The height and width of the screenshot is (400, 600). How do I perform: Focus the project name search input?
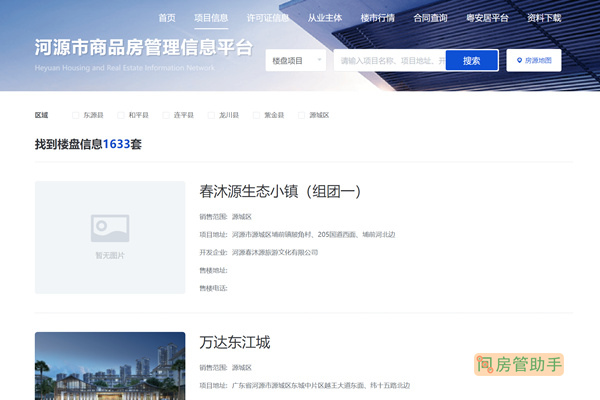390,60
